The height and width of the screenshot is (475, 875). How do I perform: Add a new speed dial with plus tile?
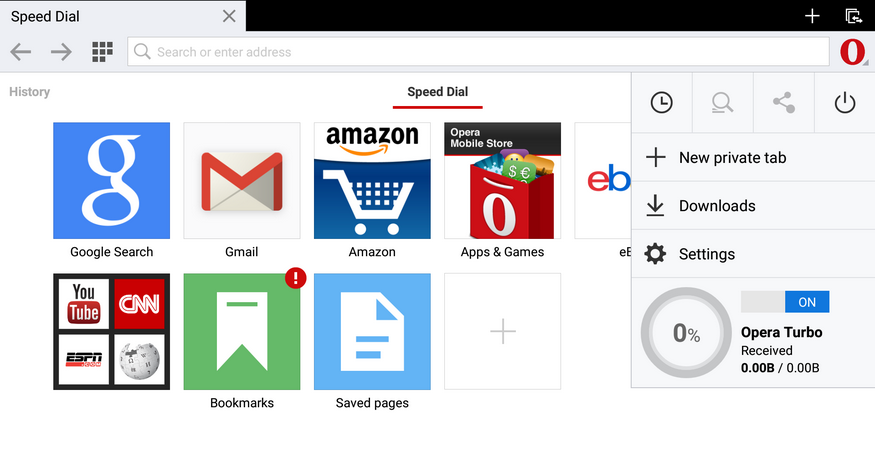point(502,332)
